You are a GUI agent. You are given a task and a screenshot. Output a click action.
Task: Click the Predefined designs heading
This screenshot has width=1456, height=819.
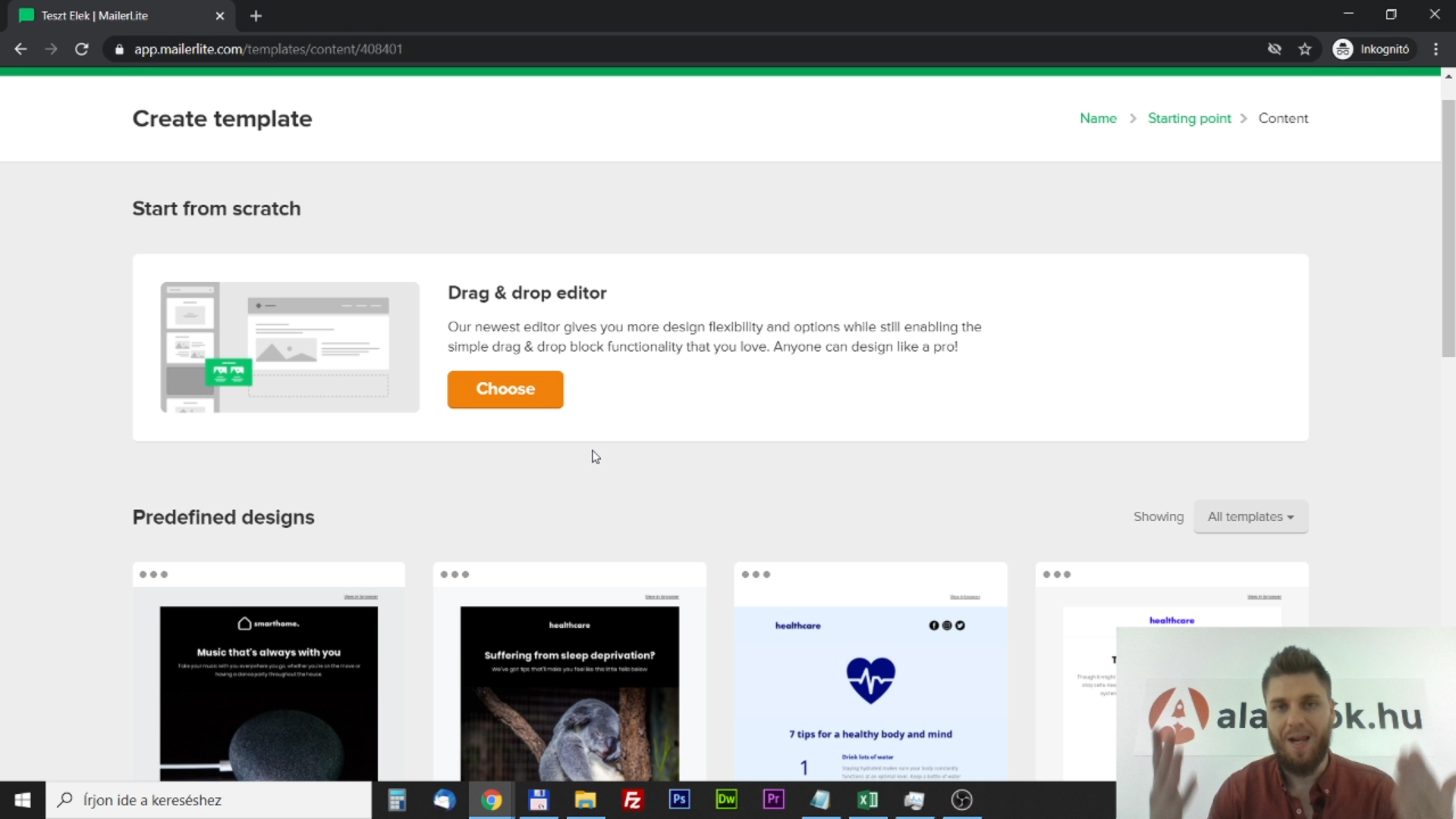coord(223,517)
